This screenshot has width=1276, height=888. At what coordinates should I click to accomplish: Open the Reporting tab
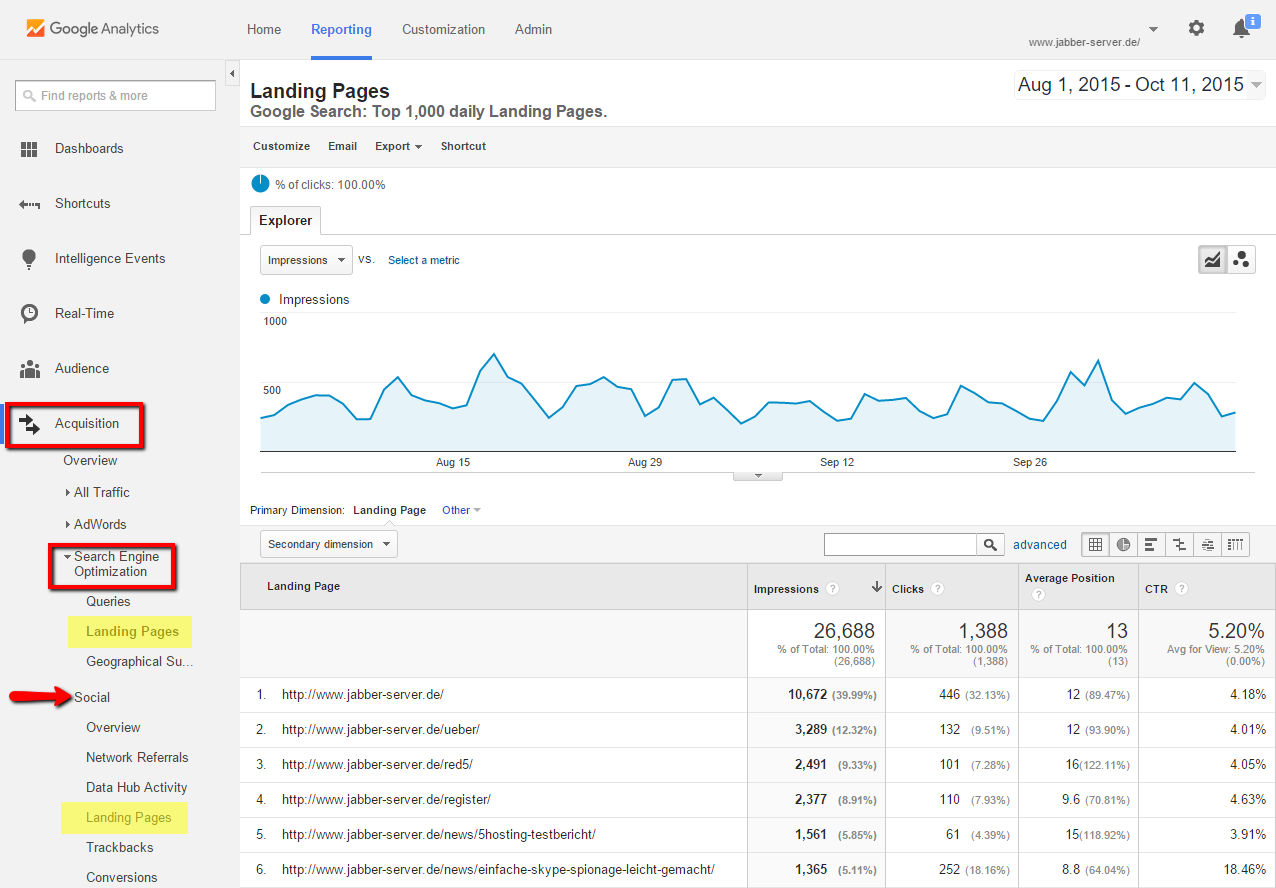tap(341, 29)
